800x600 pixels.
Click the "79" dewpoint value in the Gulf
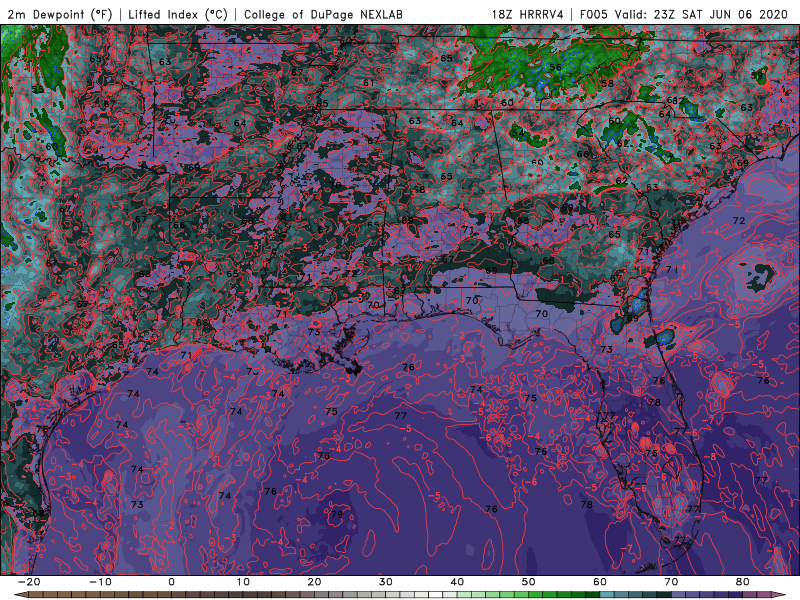click(x=337, y=514)
